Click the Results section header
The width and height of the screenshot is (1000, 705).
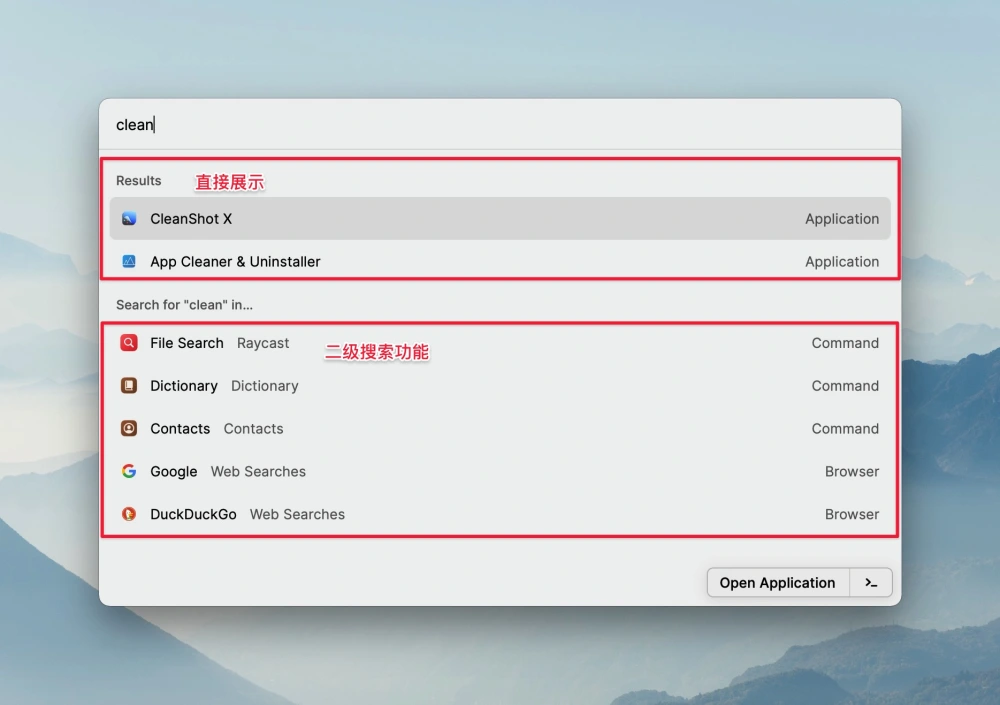[139, 181]
